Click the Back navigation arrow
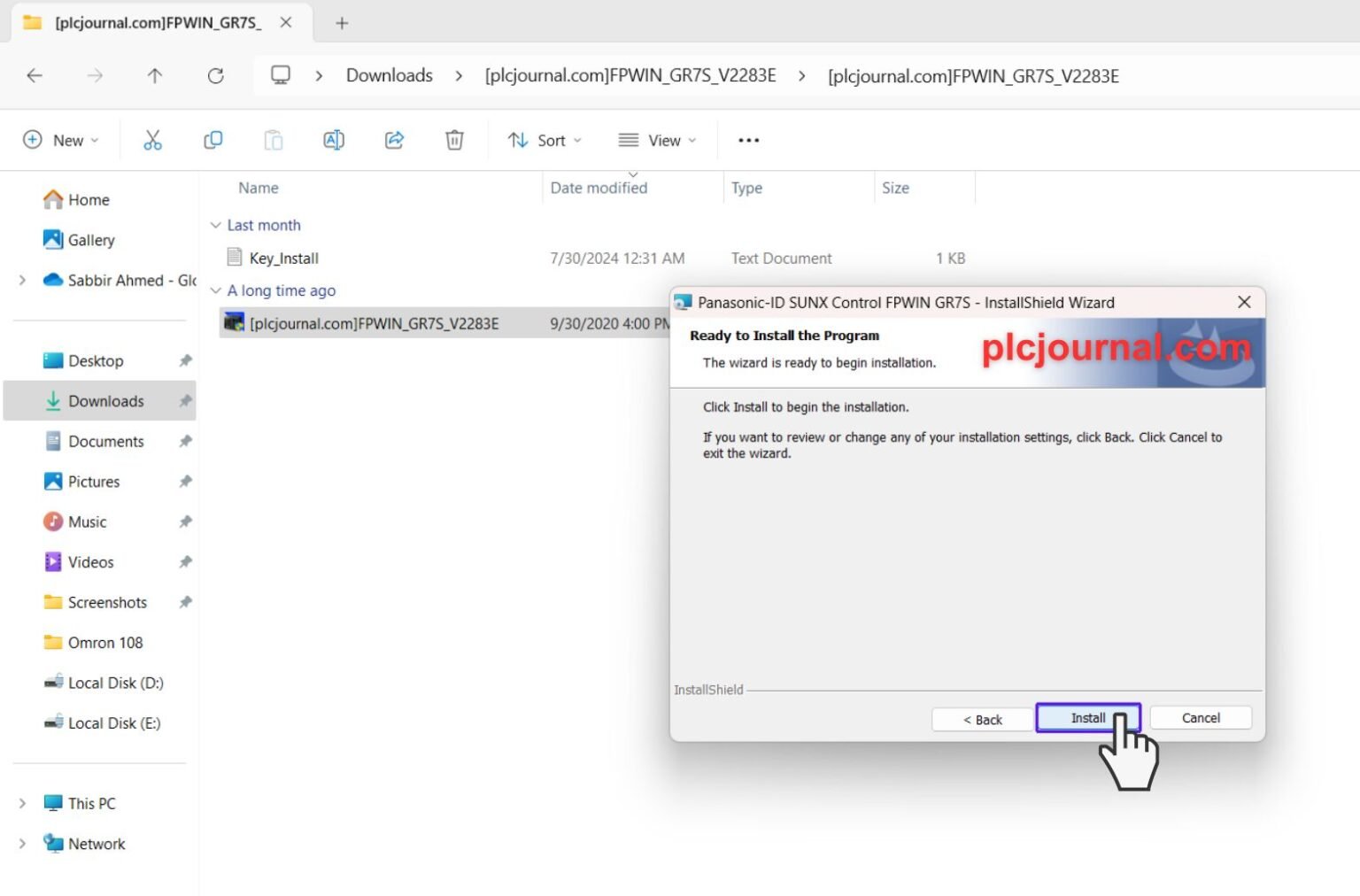Image resolution: width=1360 pixels, height=896 pixels. click(35, 76)
